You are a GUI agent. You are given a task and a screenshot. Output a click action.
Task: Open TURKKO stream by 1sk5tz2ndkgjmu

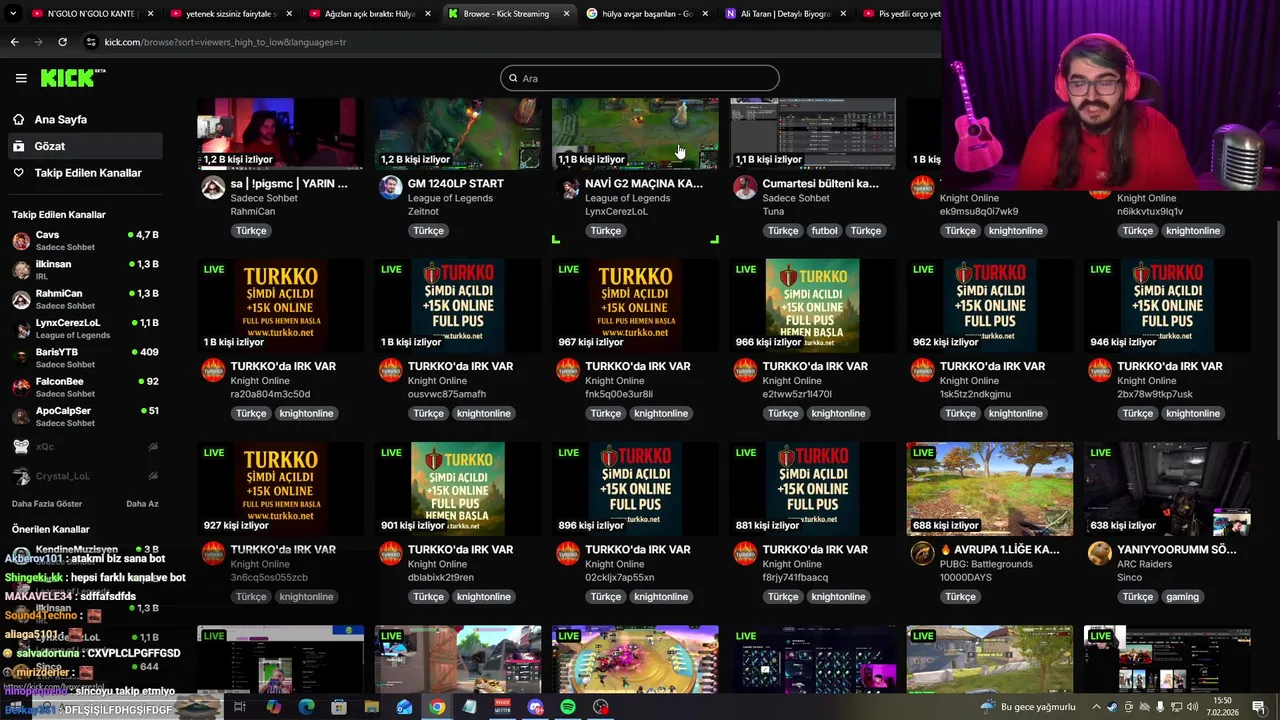point(989,305)
